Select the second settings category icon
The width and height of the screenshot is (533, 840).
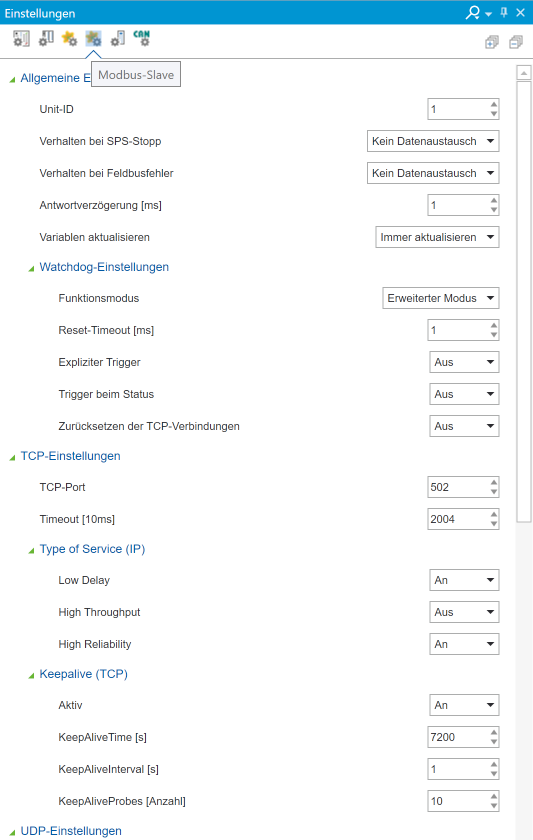(46, 39)
